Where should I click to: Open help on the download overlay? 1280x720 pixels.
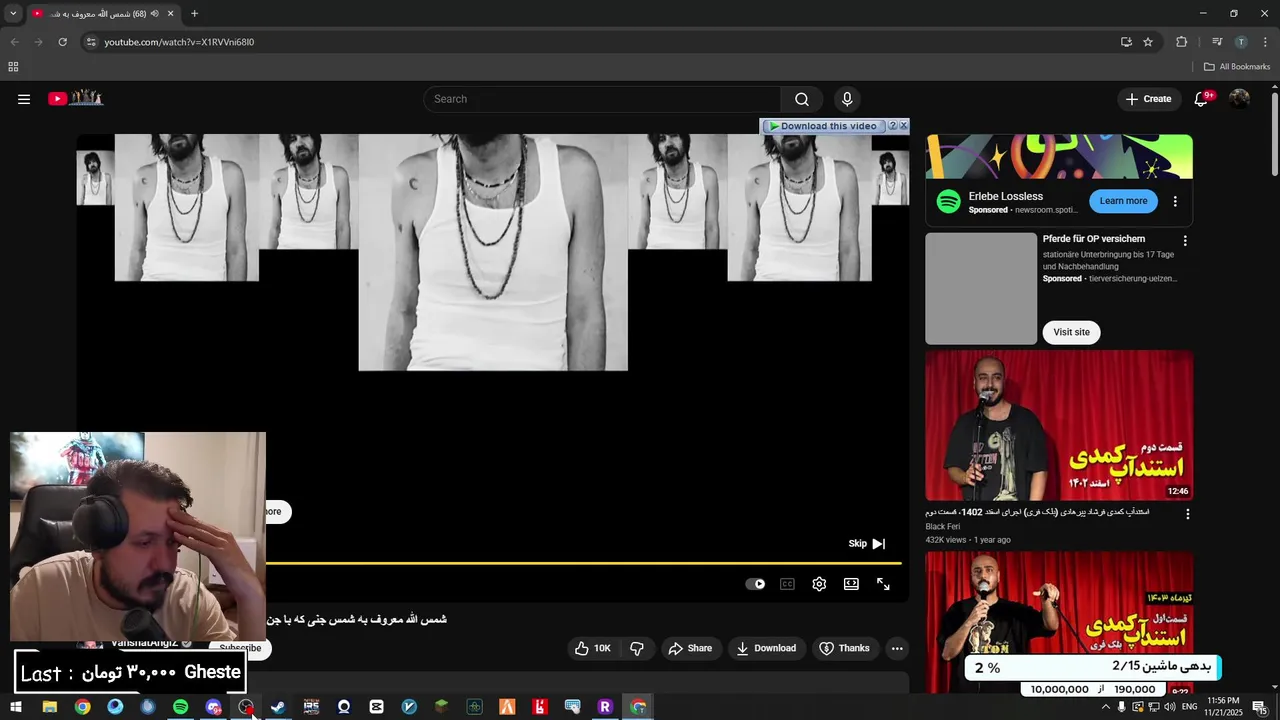pos(893,126)
